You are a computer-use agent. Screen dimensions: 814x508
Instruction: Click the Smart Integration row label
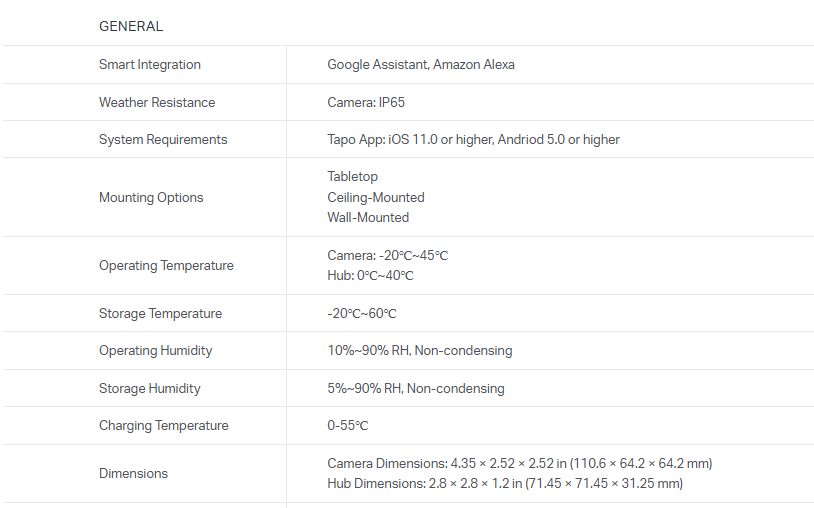[x=149, y=65]
